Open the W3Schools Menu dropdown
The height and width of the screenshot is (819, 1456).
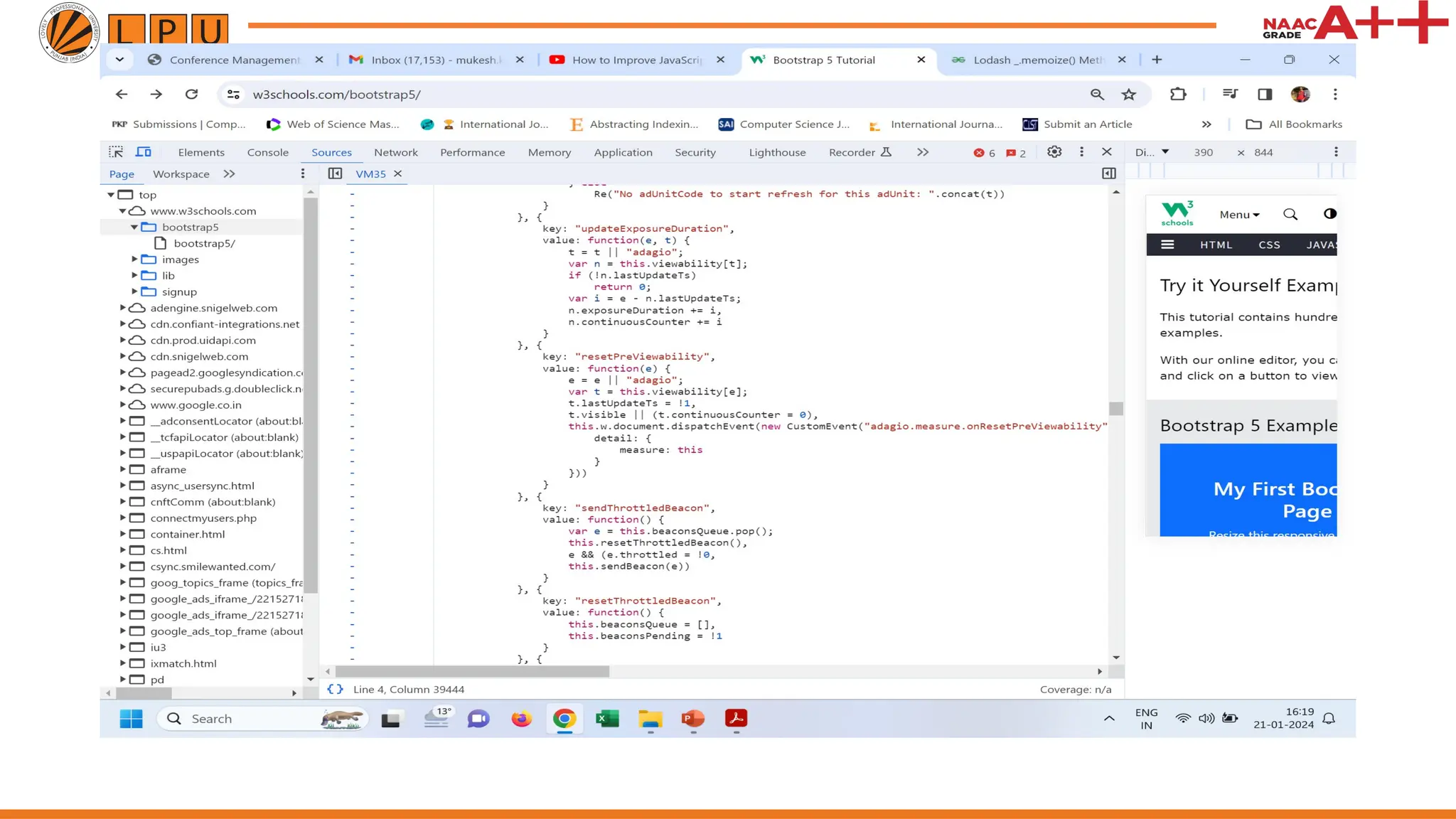coord(1239,215)
